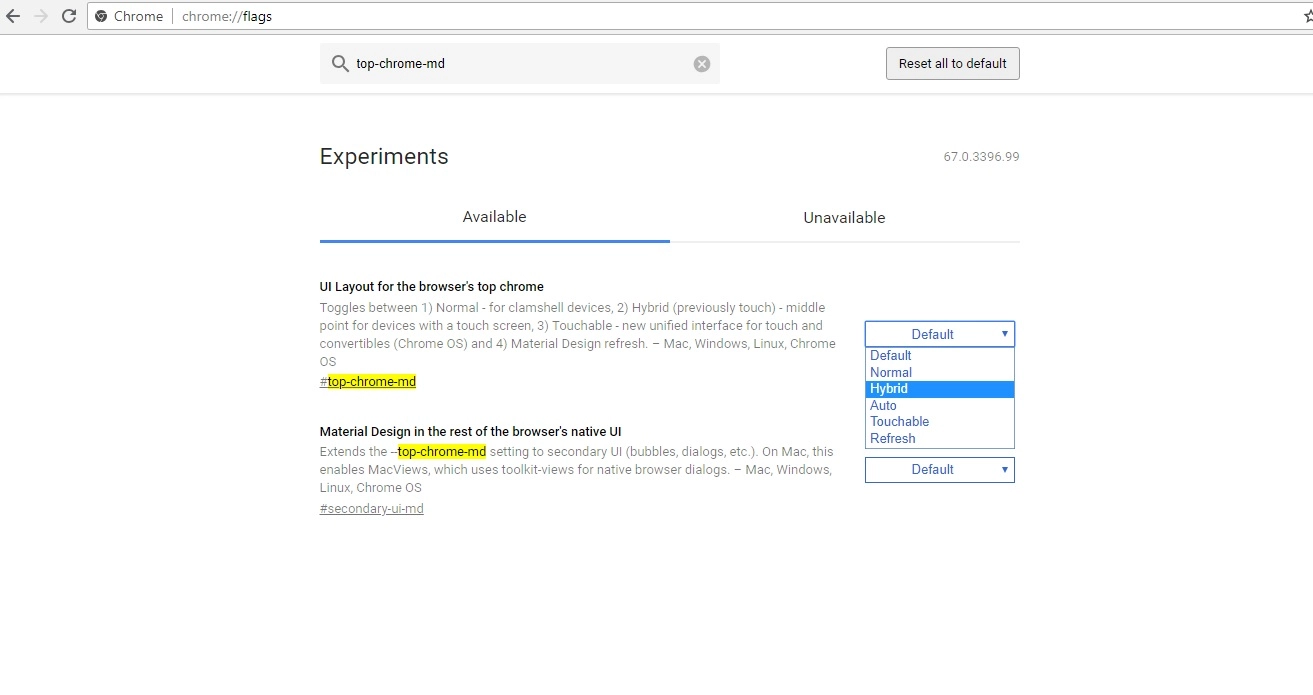
Task: Pick Touchable from the dropdown list
Action: [x=939, y=422]
